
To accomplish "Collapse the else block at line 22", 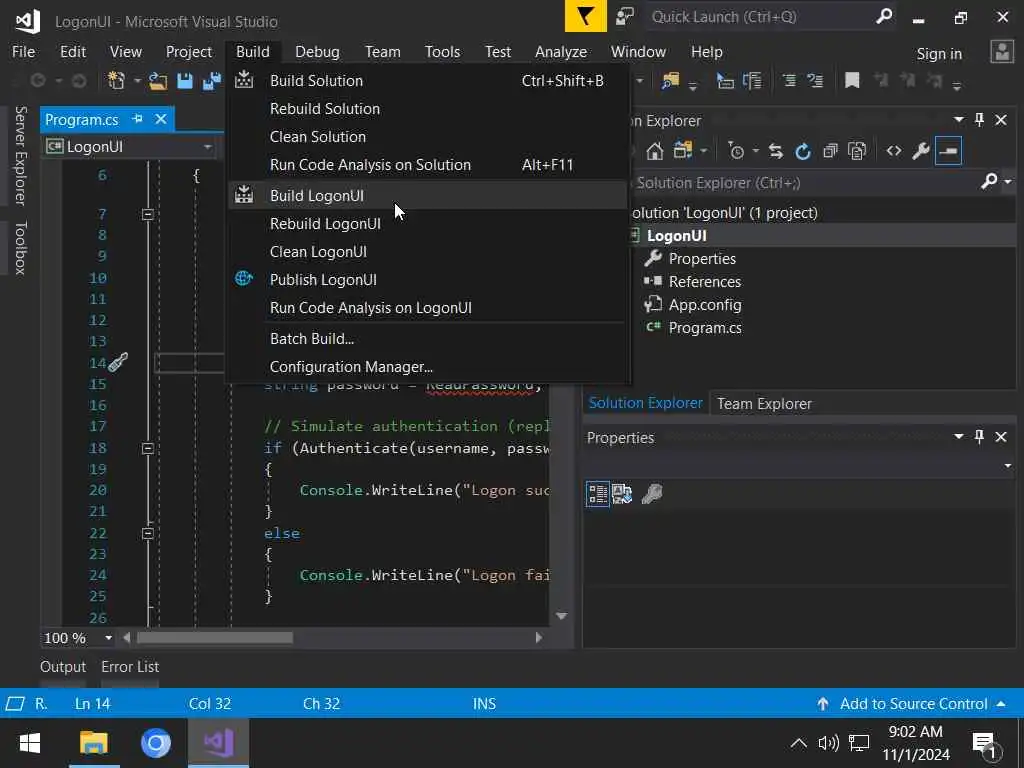I will point(148,534).
